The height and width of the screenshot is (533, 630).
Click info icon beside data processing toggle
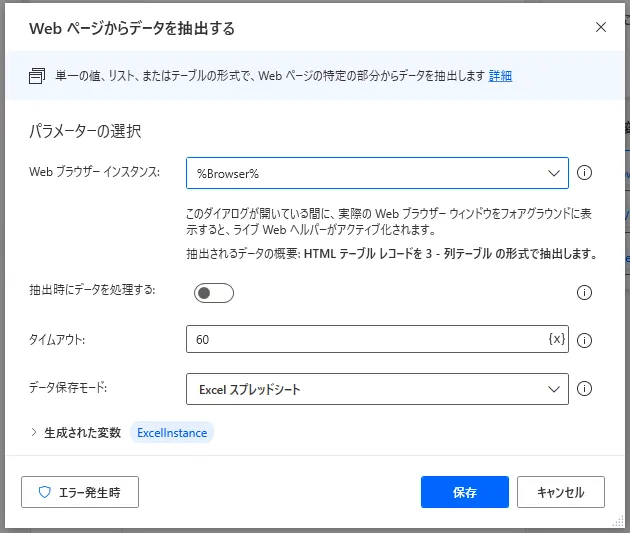(584, 292)
